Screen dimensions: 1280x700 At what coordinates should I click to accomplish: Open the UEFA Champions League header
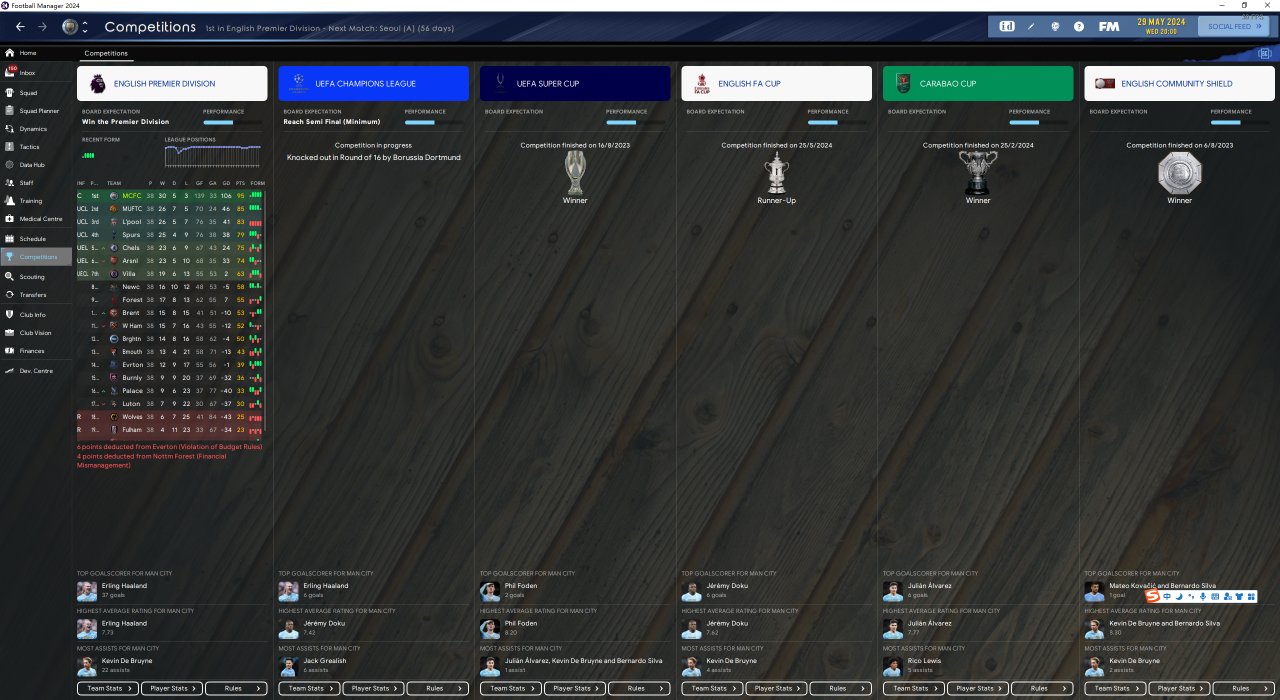(x=373, y=84)
